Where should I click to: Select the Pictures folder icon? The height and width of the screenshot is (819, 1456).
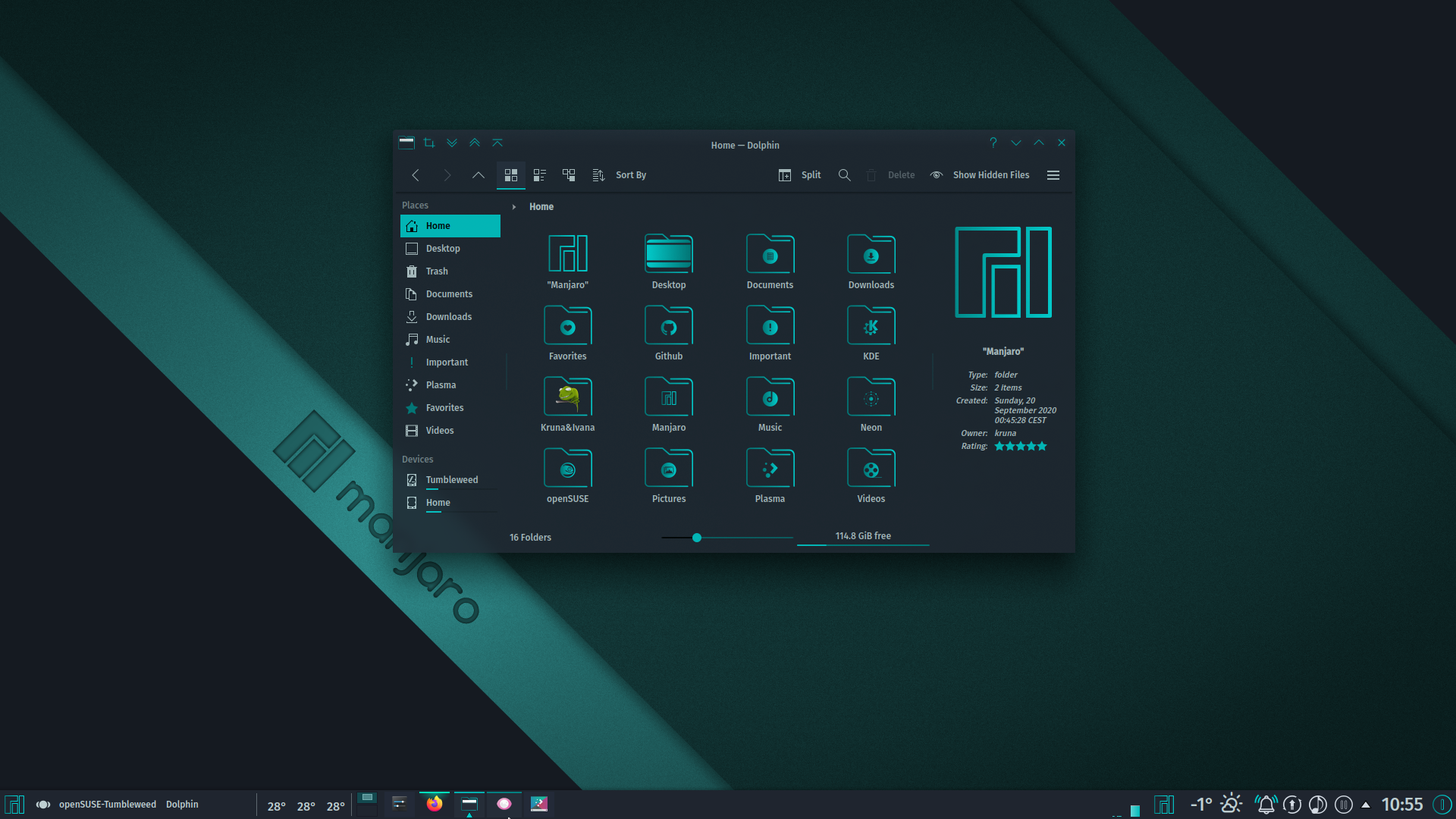[669, 467]
